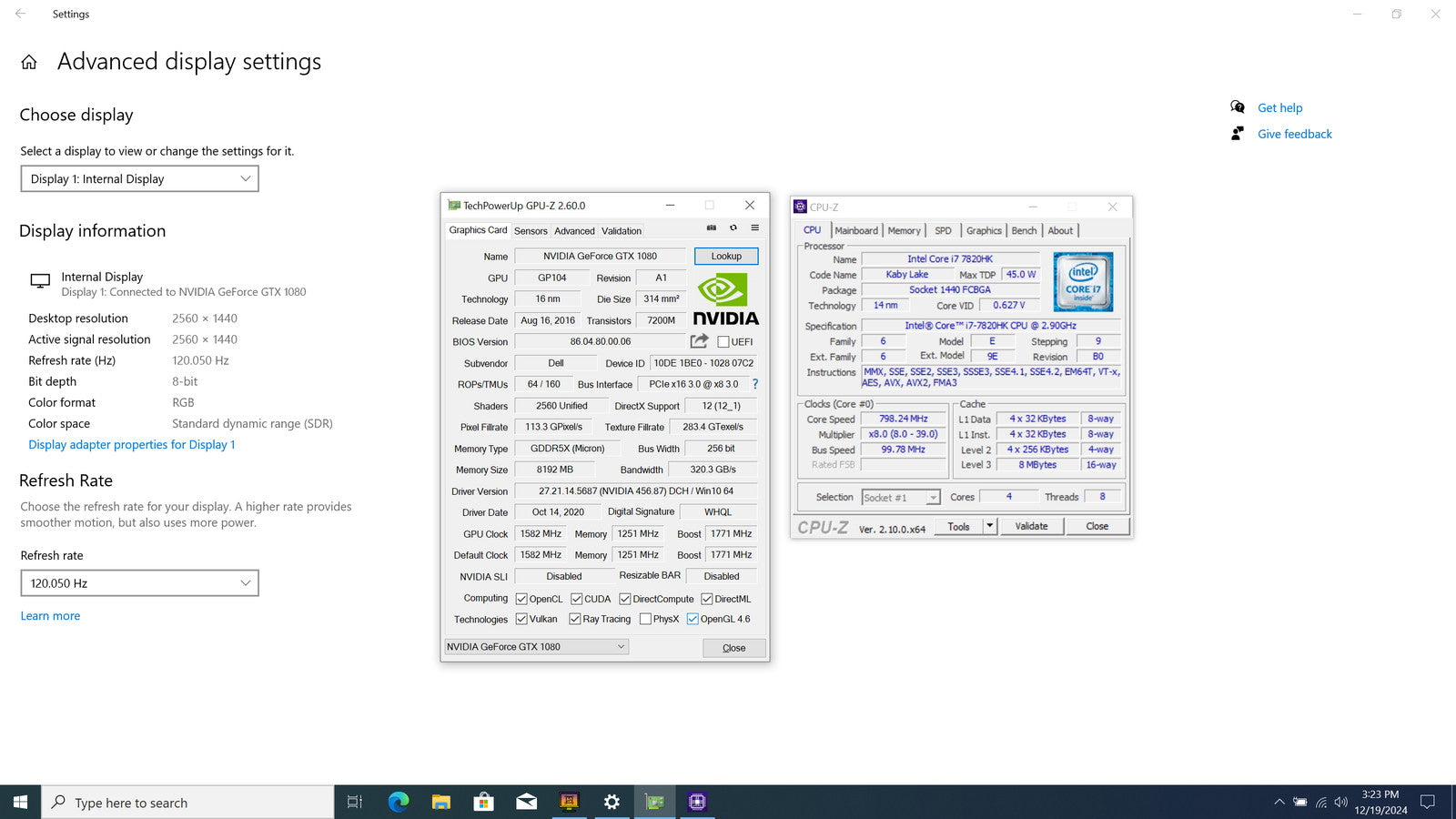
Task: Switch to the Memory tab in CPU-Z
Action: (904, 231)
